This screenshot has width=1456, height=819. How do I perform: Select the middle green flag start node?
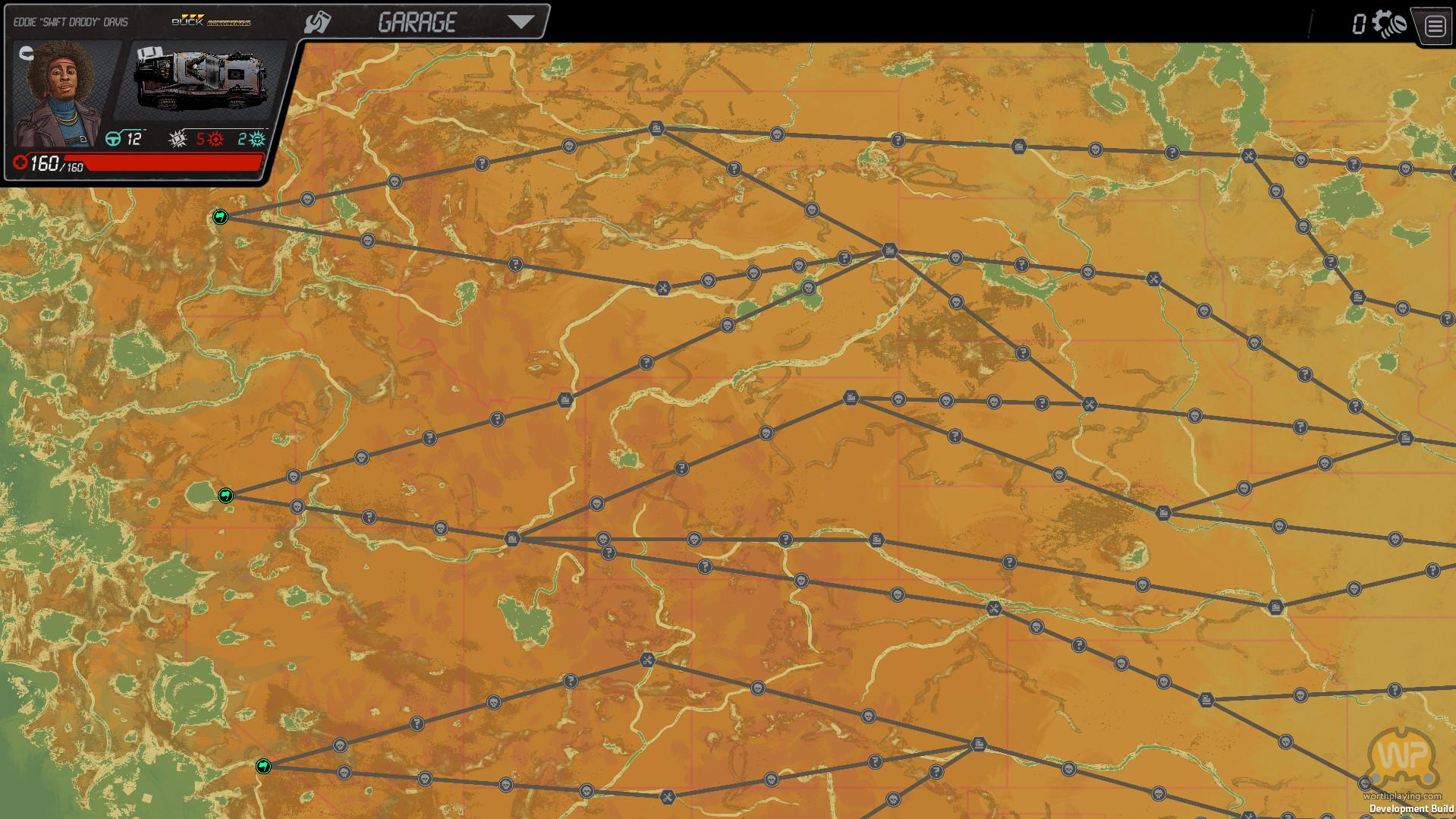tap(225, 496)
